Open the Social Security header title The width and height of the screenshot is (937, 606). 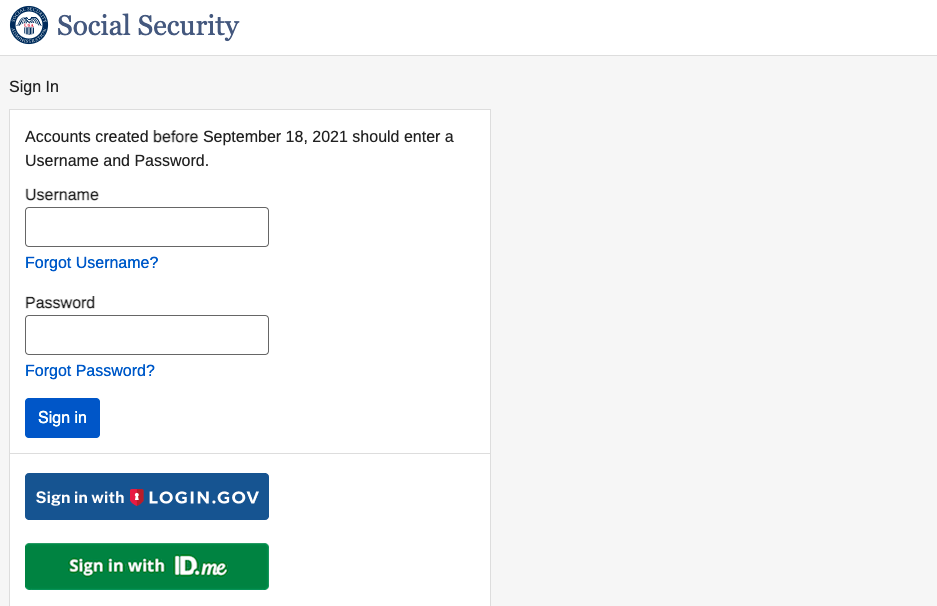click(148, 26)
